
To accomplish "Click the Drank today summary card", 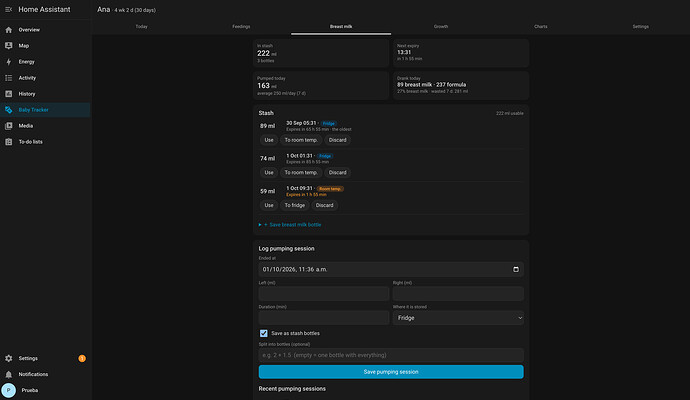I will [461, 86].
